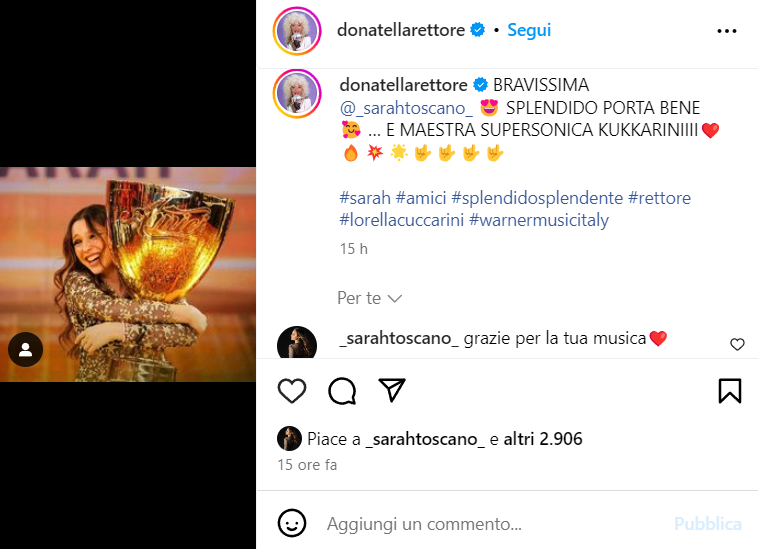Show tagged people on photo
This screenshot has height=549, width=758.
click(x=26, y=350)
